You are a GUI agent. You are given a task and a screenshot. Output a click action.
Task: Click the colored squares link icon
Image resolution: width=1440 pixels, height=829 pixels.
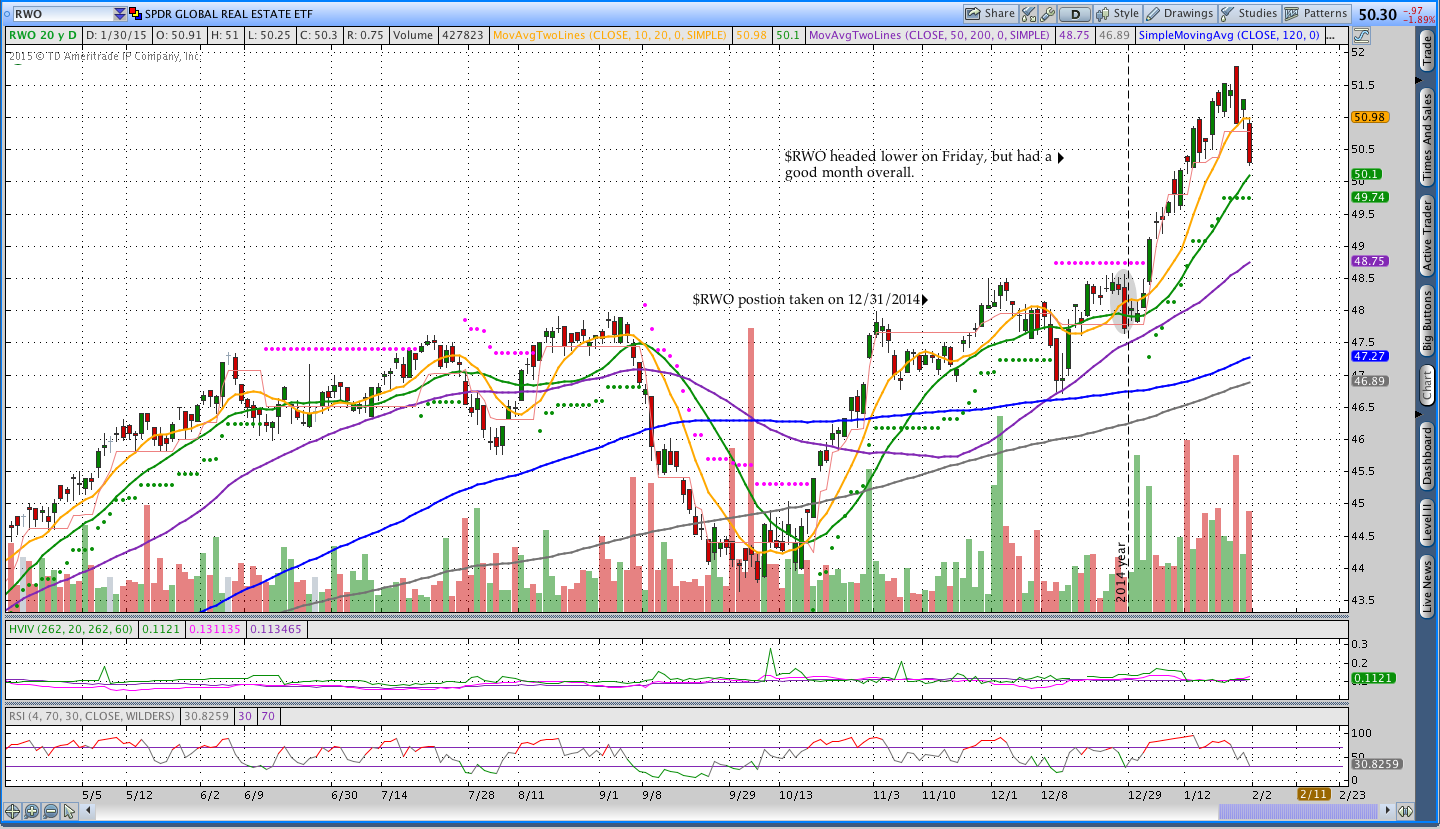(136, 14)
